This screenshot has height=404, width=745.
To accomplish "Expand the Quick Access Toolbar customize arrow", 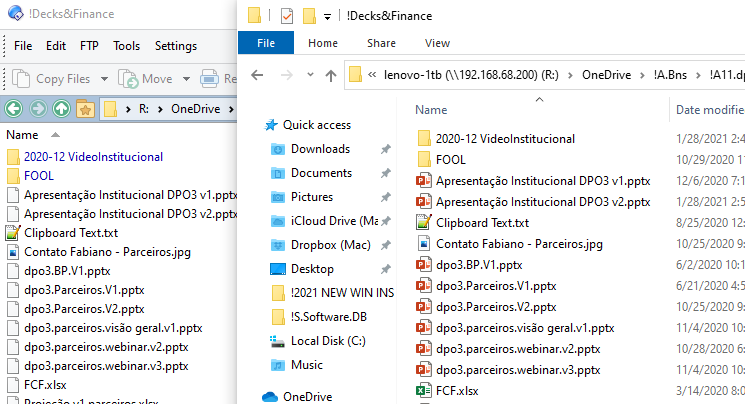I will 327,16.
